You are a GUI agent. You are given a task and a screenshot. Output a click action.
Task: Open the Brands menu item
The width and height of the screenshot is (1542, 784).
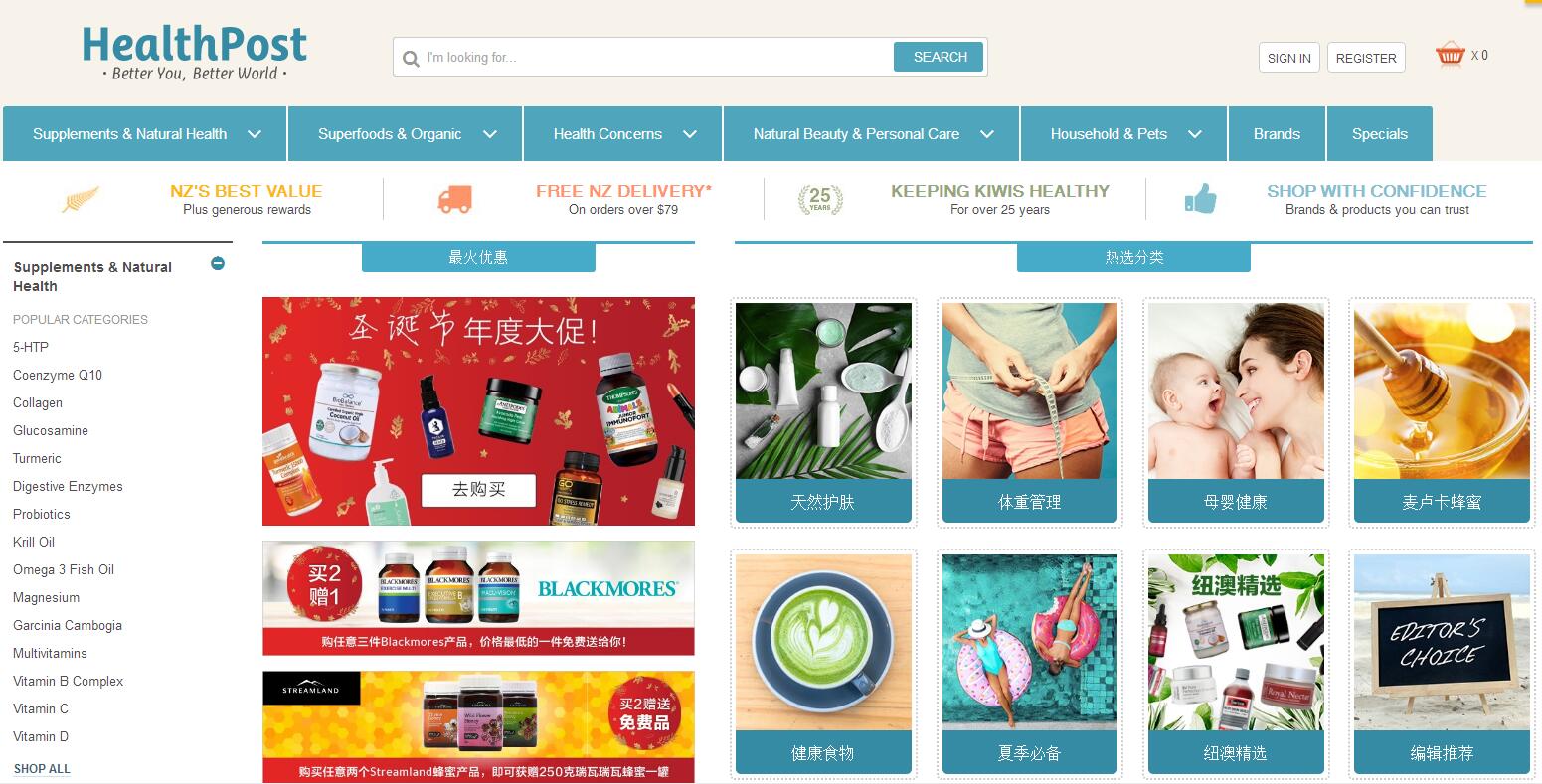1277,134
